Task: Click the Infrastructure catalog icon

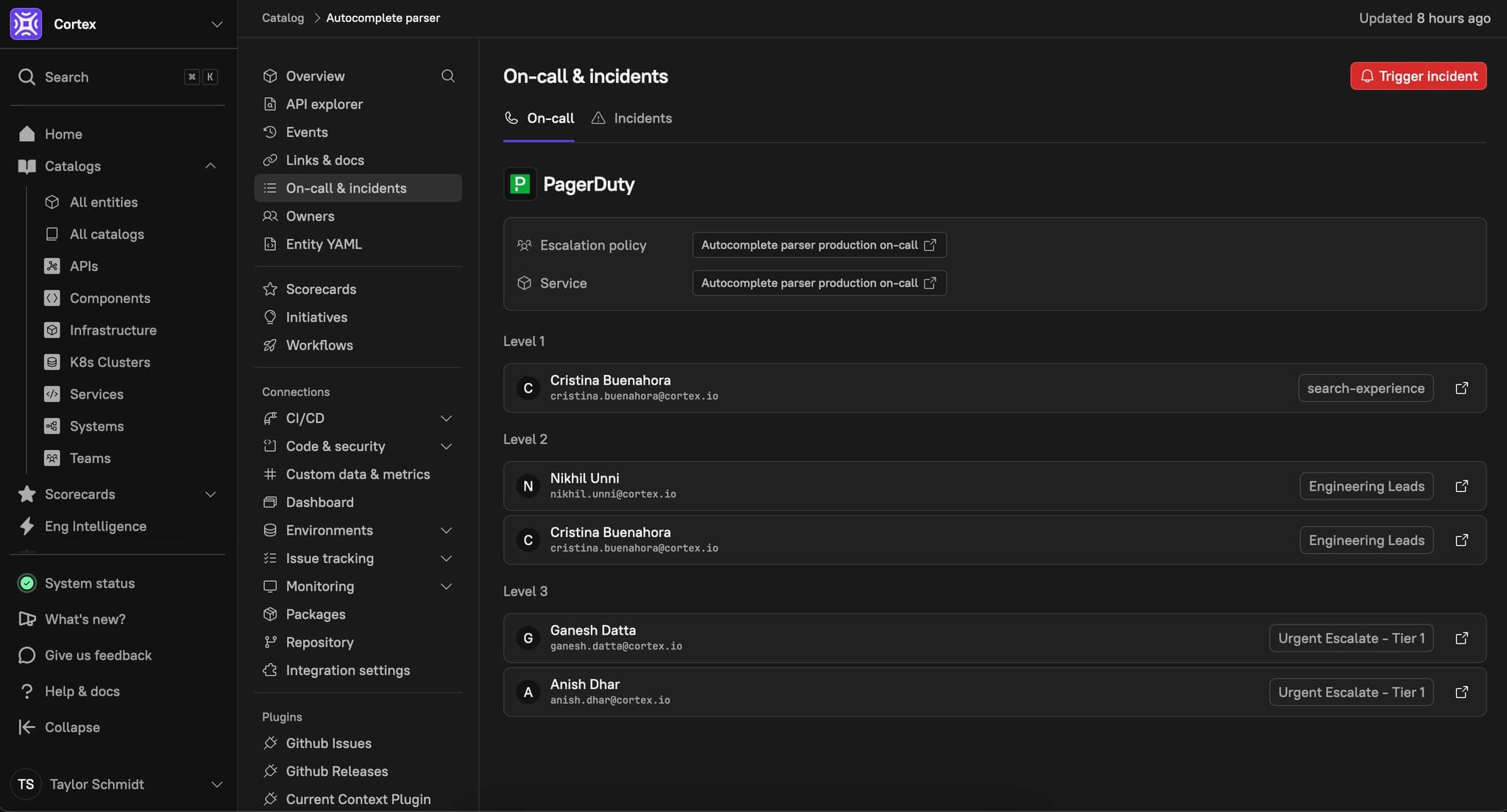Action: click(x=52, y=330)
